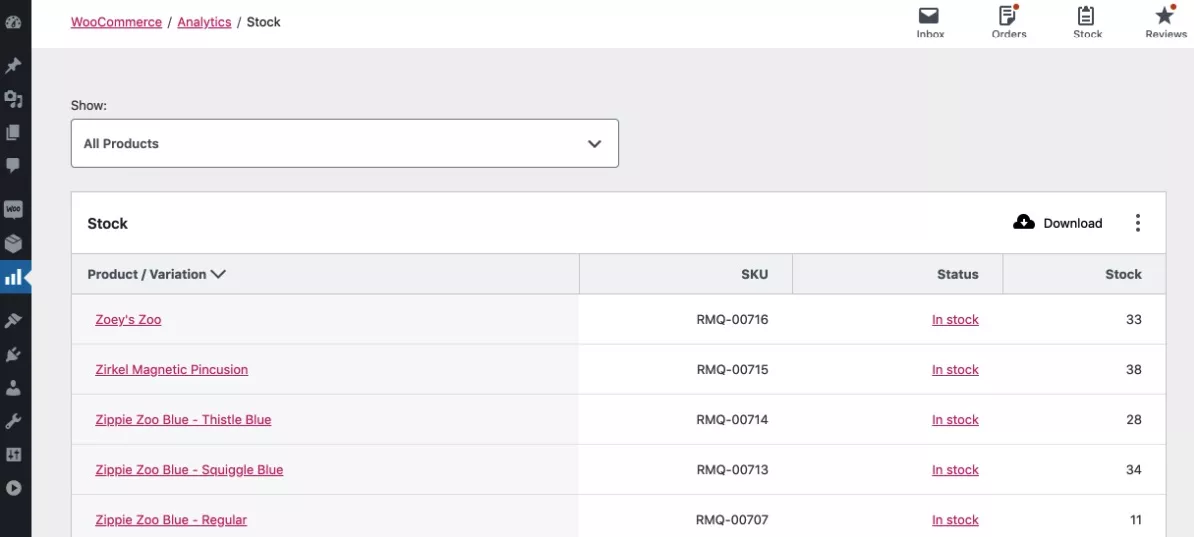
Task: Open Posts via the pushpin icon
Action: point(13,66)
